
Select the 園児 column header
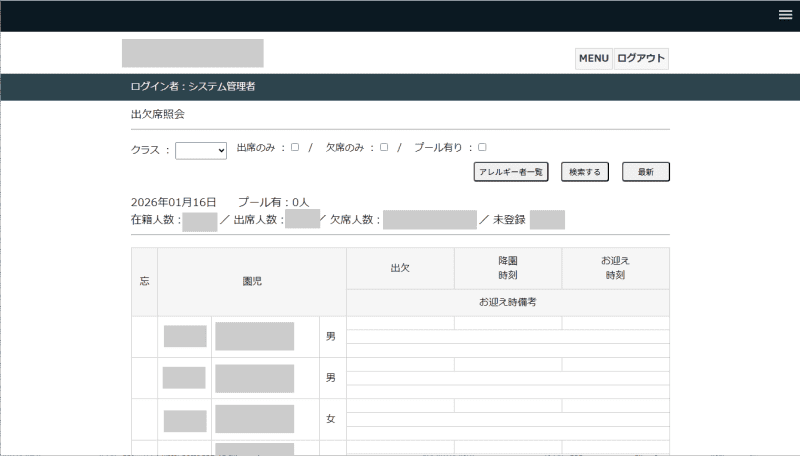coord(252,282)
